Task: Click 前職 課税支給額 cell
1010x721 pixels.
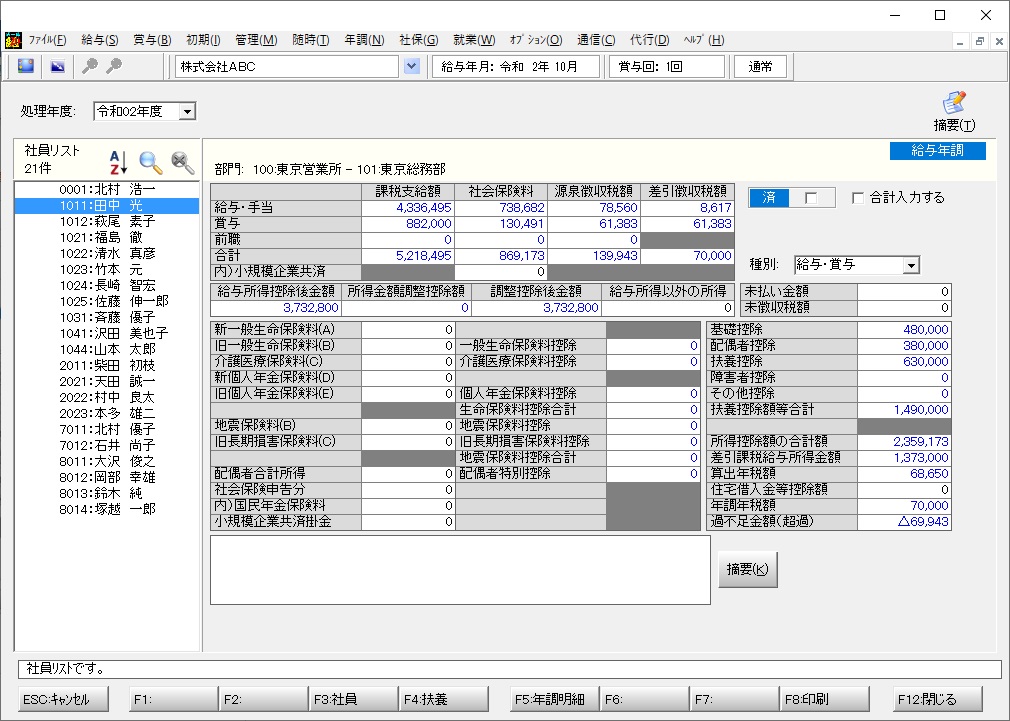Action: point(408,240)
